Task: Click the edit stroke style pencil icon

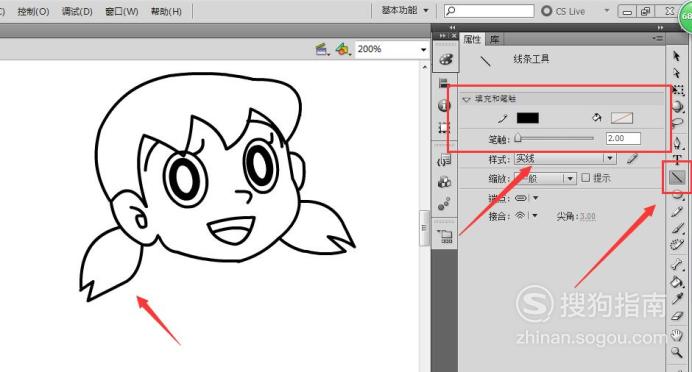Action: (x=632, y=158)
